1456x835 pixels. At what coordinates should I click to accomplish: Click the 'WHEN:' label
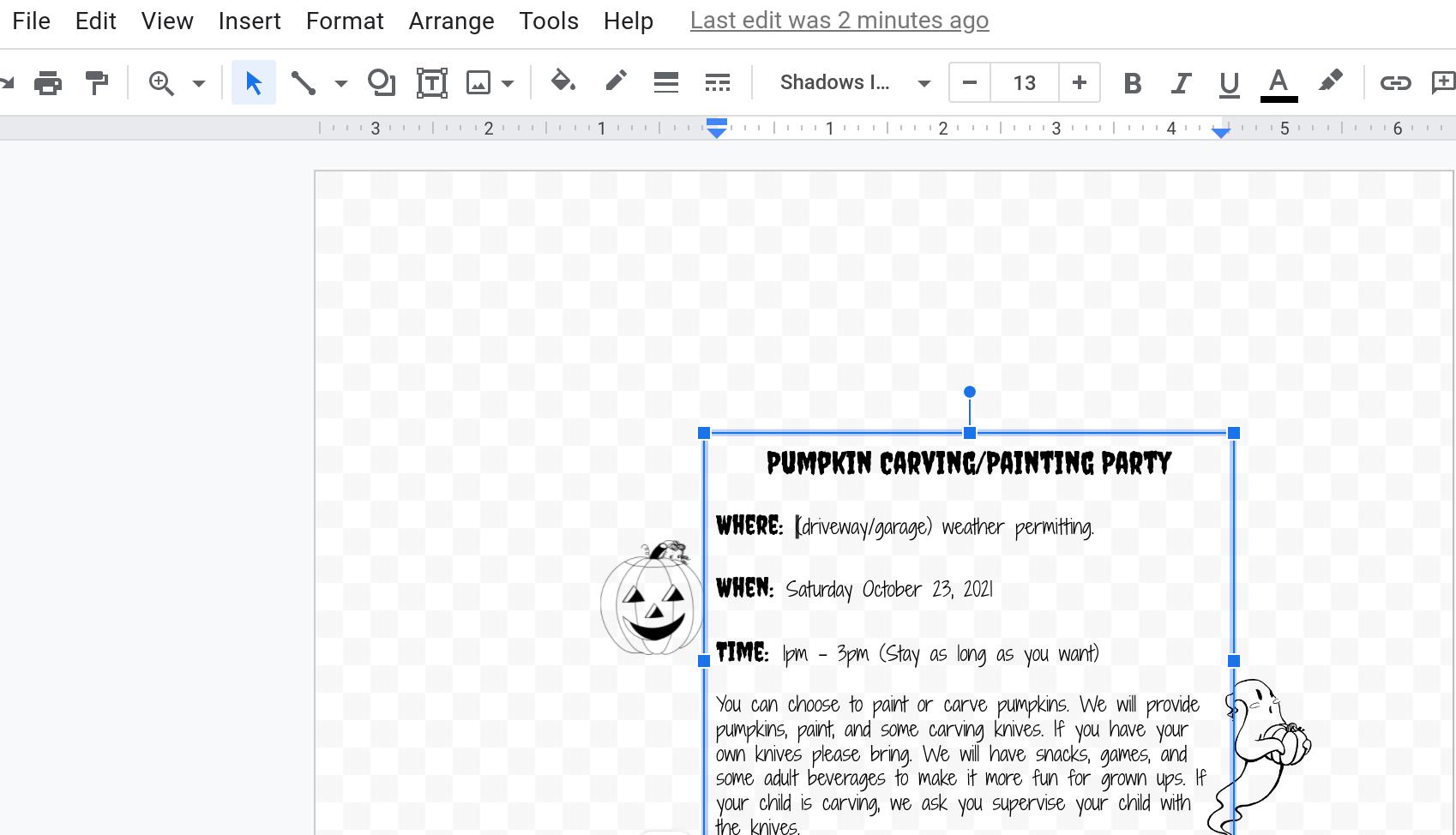coord(744,588)
